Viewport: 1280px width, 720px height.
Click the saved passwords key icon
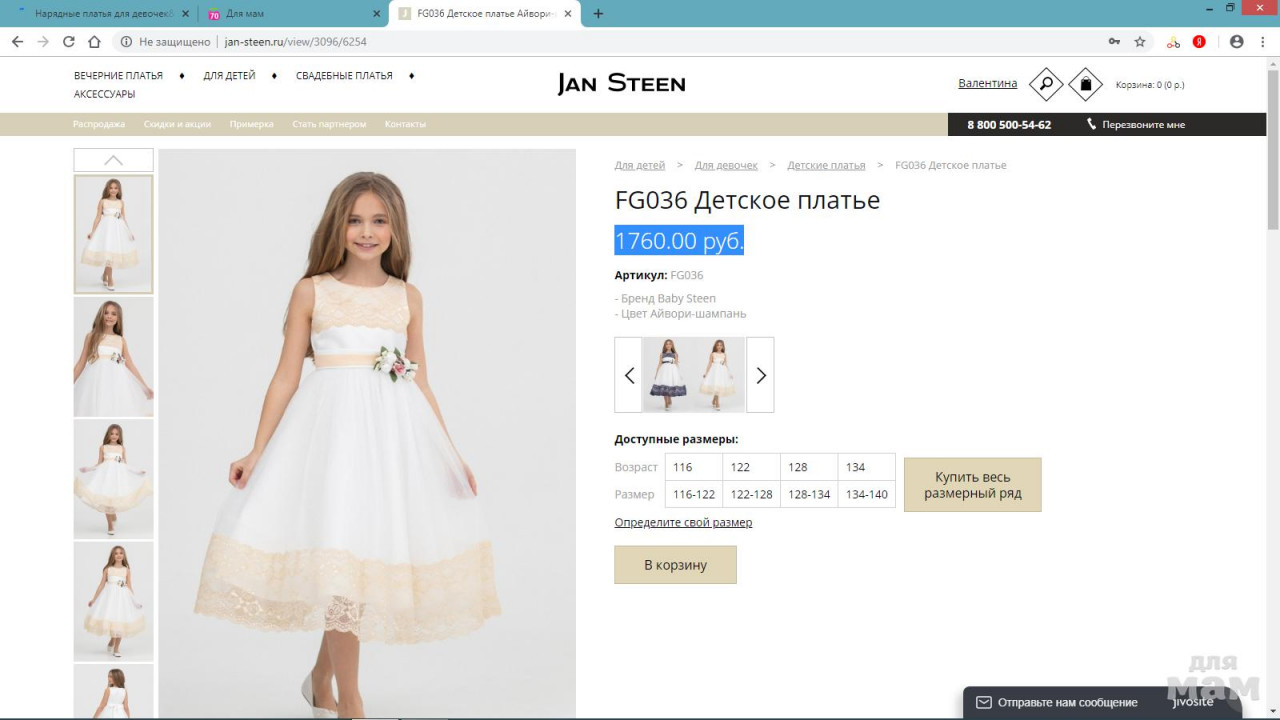coord(1114,42)
